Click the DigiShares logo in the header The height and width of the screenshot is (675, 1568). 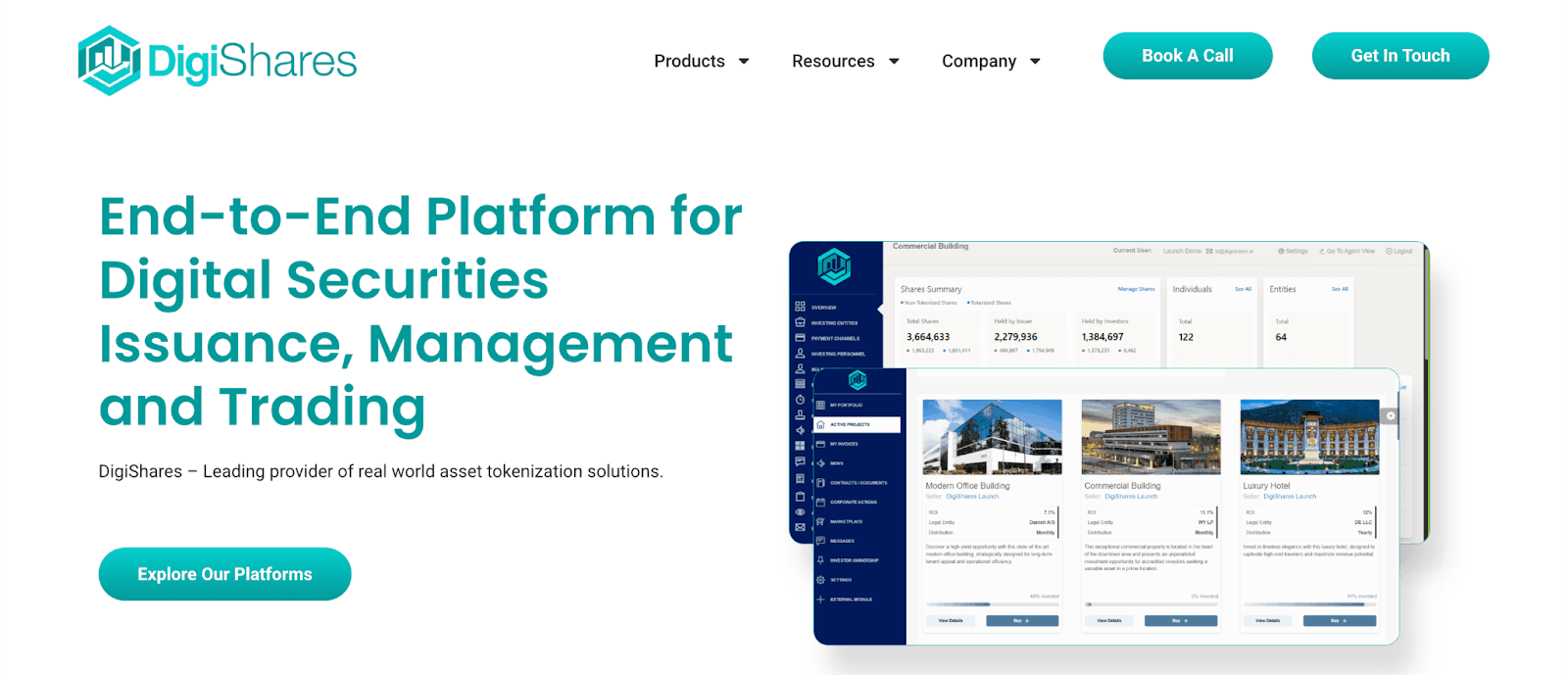(x=218, y=61)
